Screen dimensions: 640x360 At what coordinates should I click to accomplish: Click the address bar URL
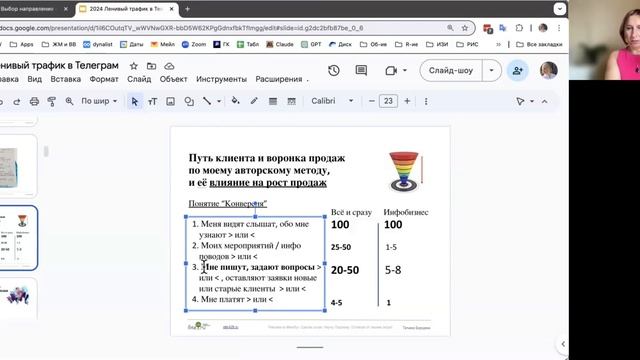click(182, 28)
